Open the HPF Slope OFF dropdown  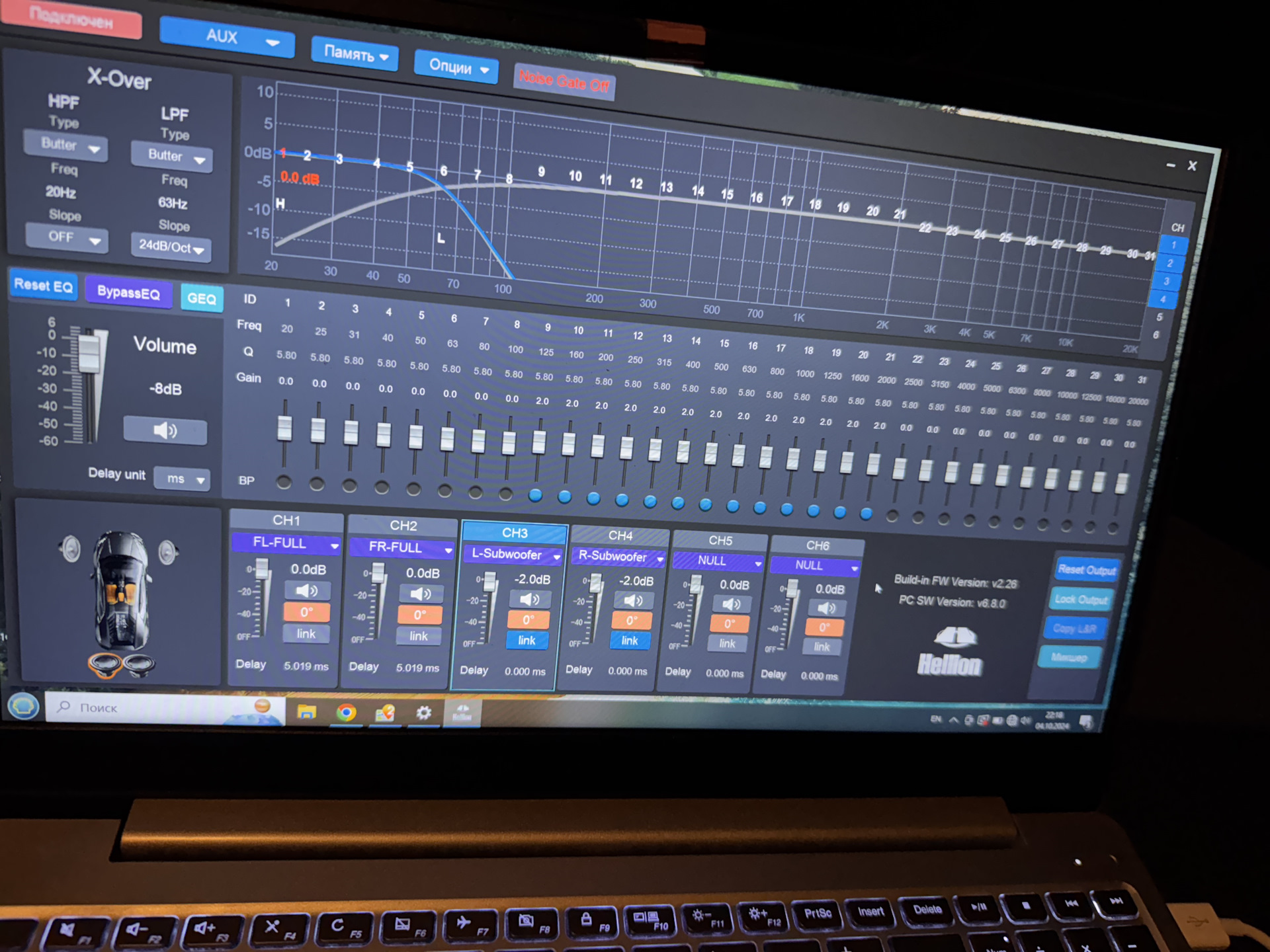(x=66, y=237)
